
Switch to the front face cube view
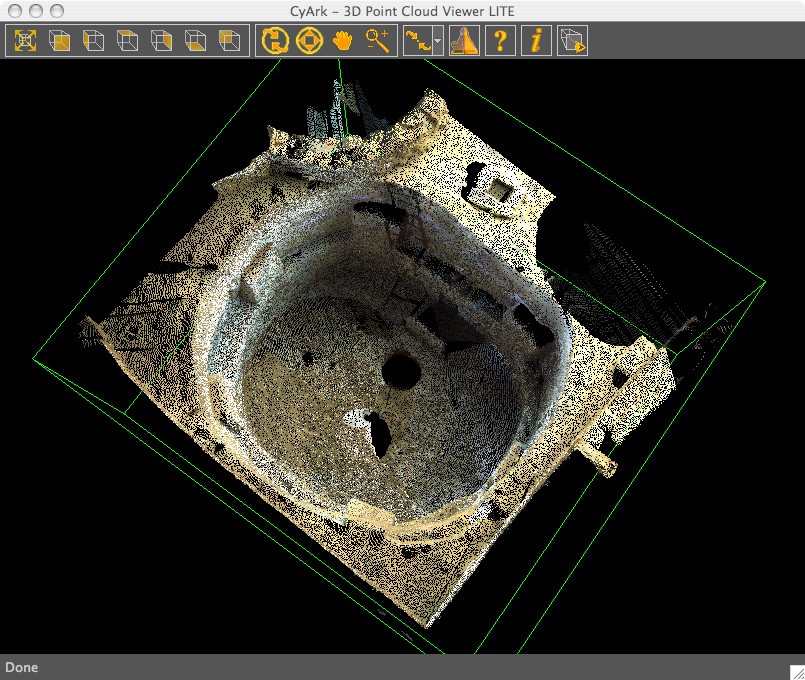coord(59,41)
